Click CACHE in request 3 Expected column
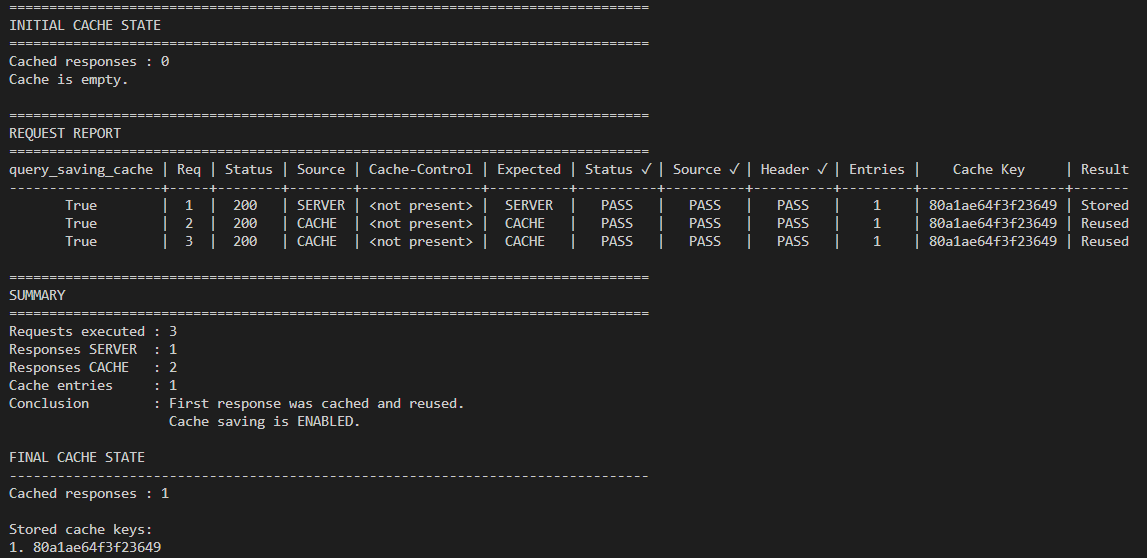 524,241
